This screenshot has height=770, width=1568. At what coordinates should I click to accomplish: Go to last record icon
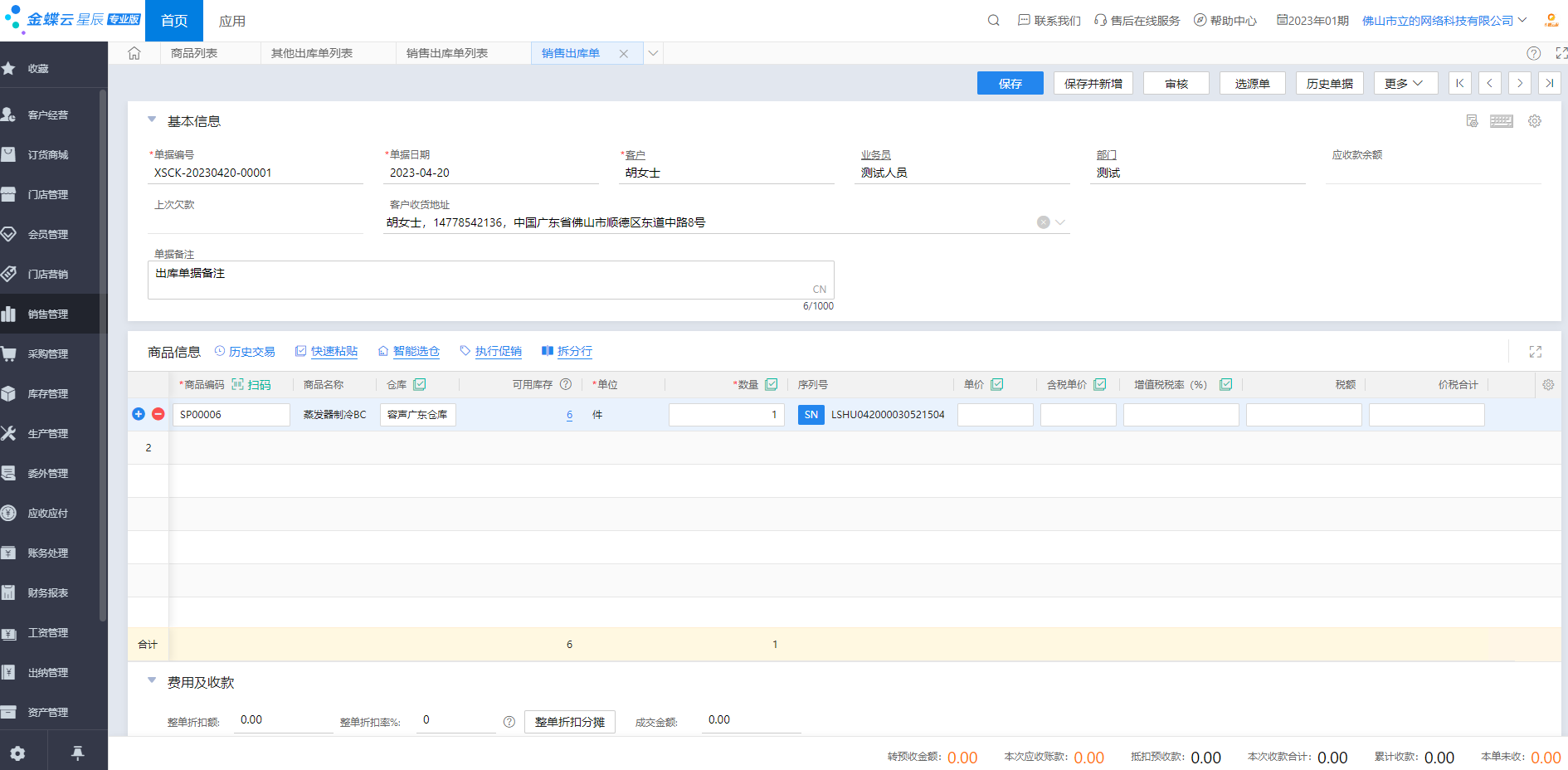[x=1550, y=83]
